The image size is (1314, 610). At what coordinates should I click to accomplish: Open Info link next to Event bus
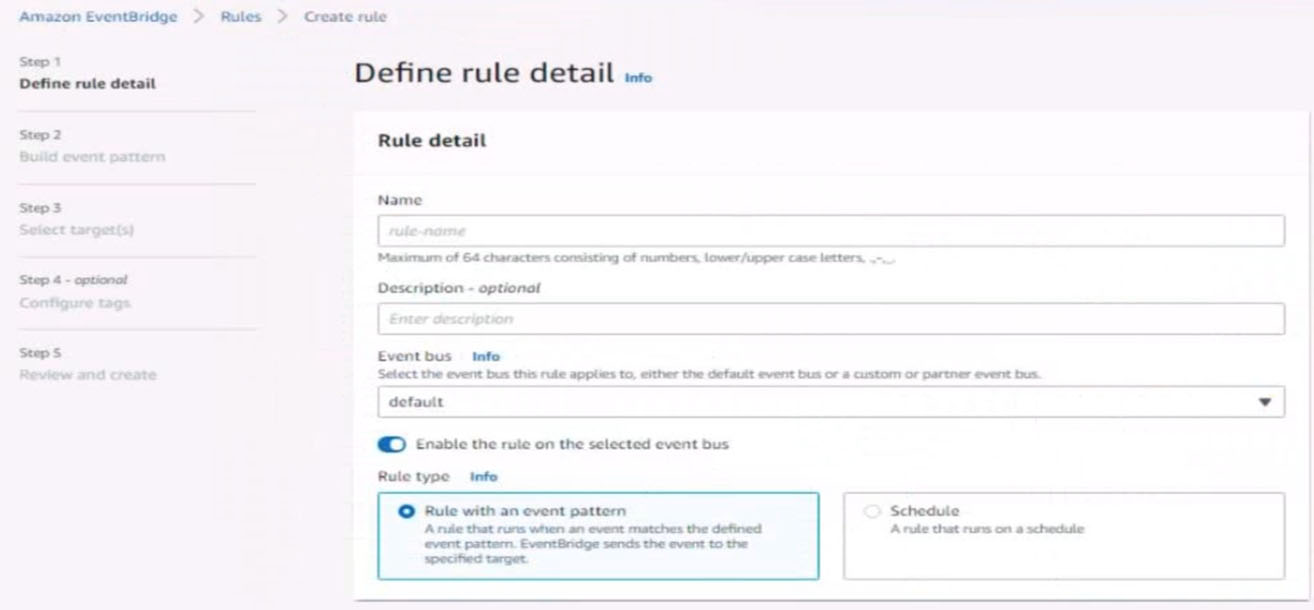tap(485, 356)
